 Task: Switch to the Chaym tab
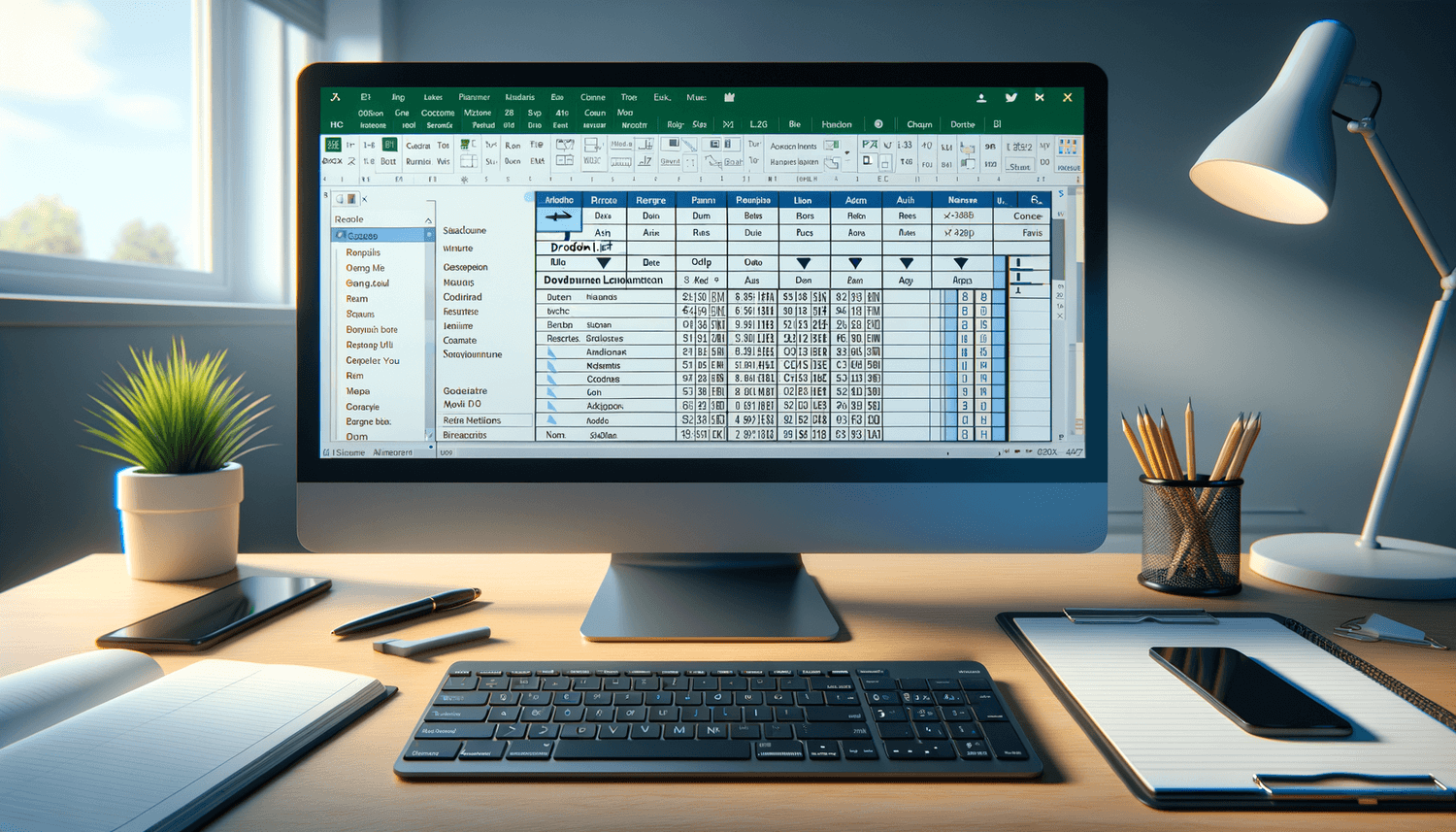click(x=919, y=125)
